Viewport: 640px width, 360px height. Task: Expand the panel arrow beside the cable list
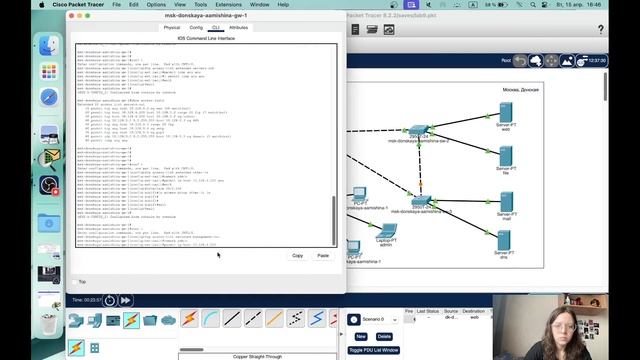tap(342, 334)
